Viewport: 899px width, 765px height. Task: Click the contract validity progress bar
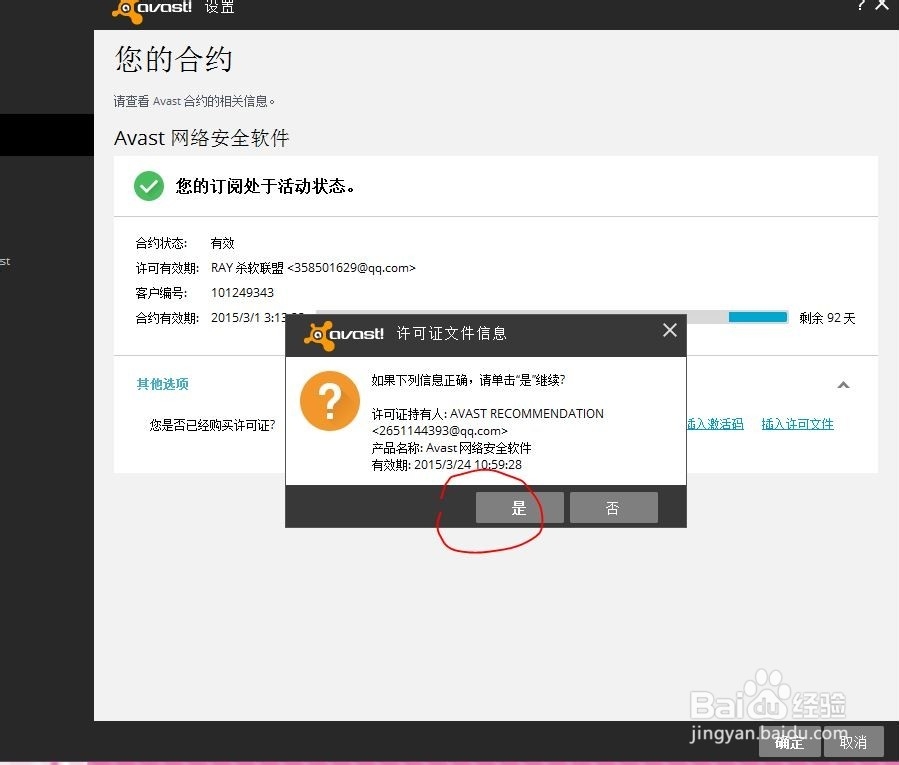[x=552, y=317]
